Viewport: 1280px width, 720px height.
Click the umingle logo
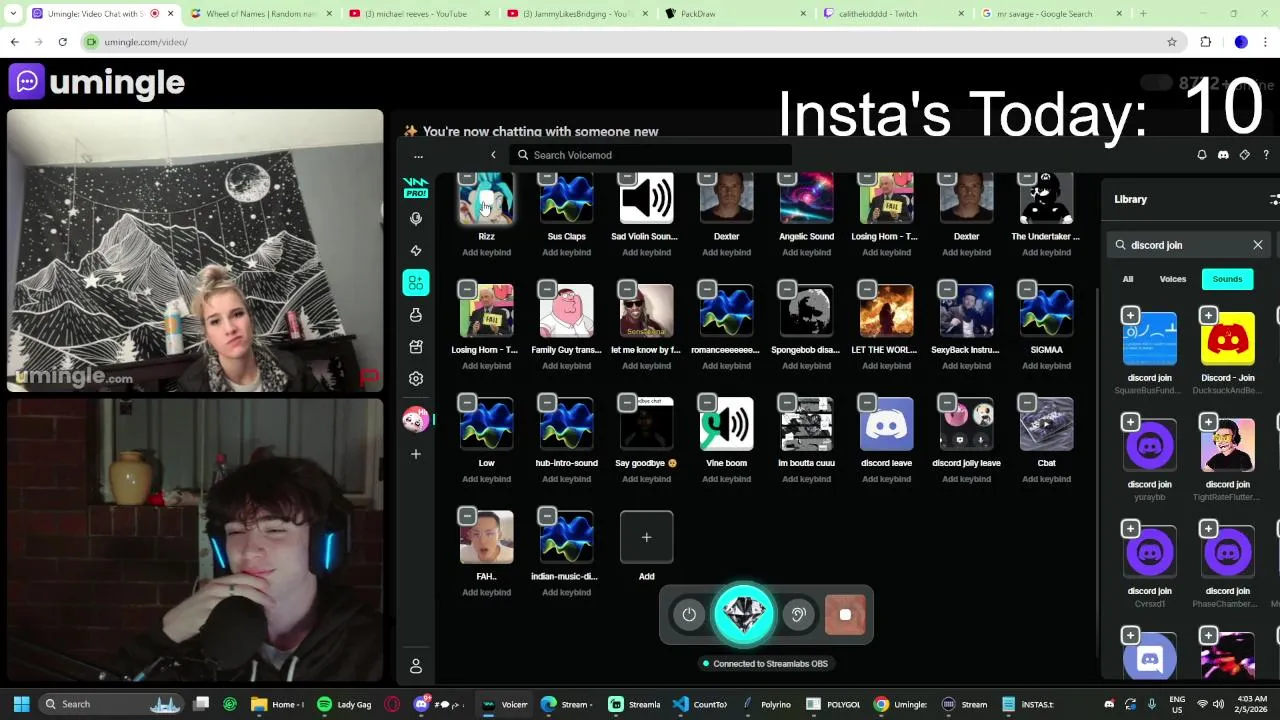click(97, 82)
